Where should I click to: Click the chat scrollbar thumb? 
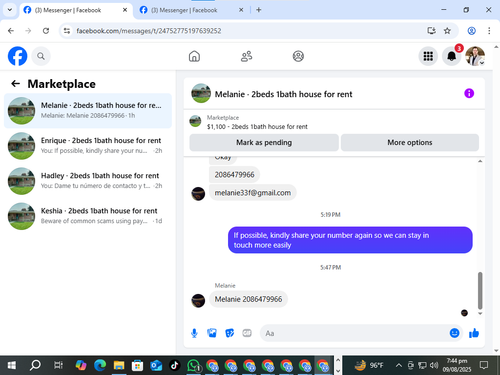(480, 290)
